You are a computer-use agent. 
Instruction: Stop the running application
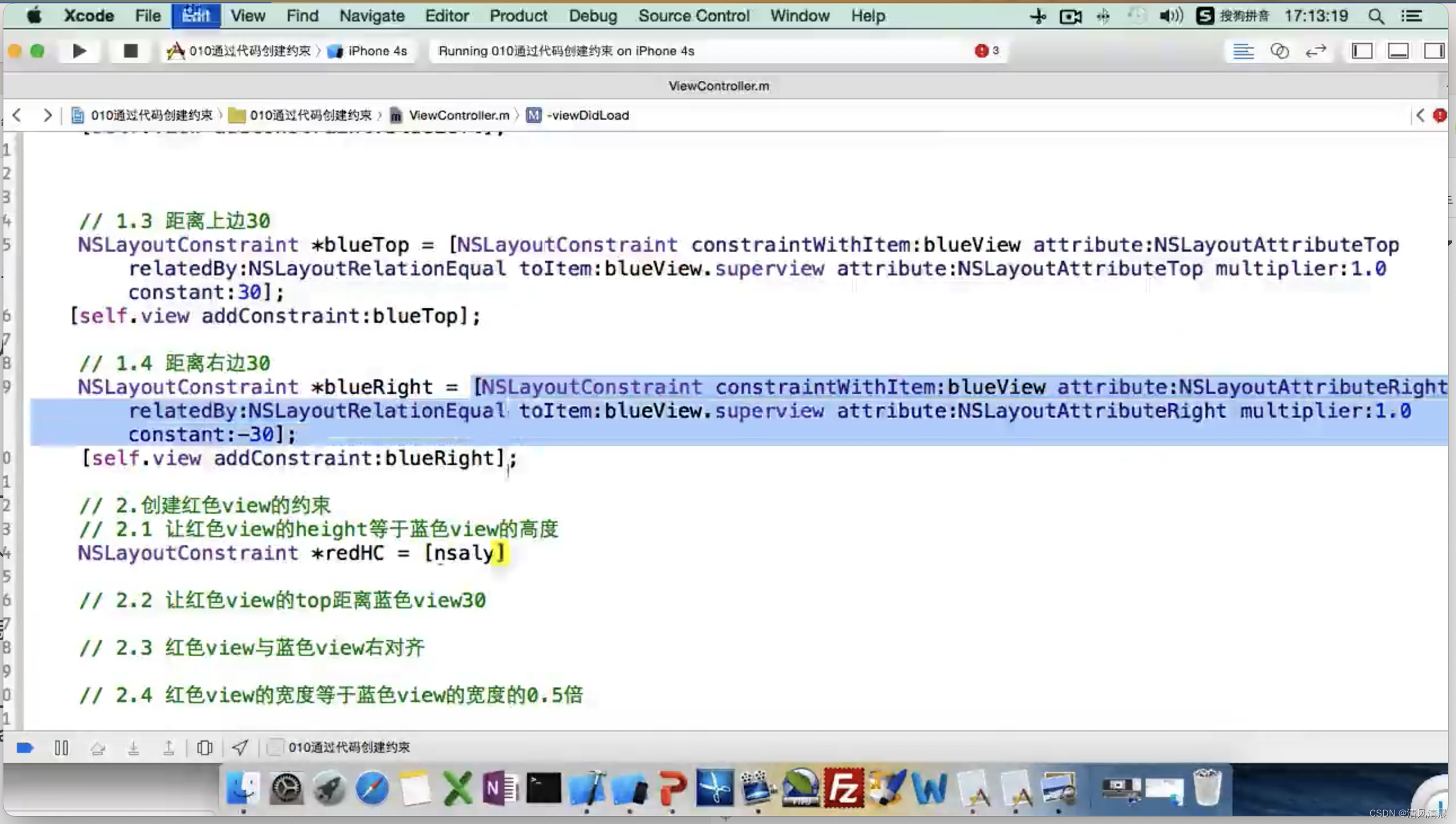click(131, 51)
